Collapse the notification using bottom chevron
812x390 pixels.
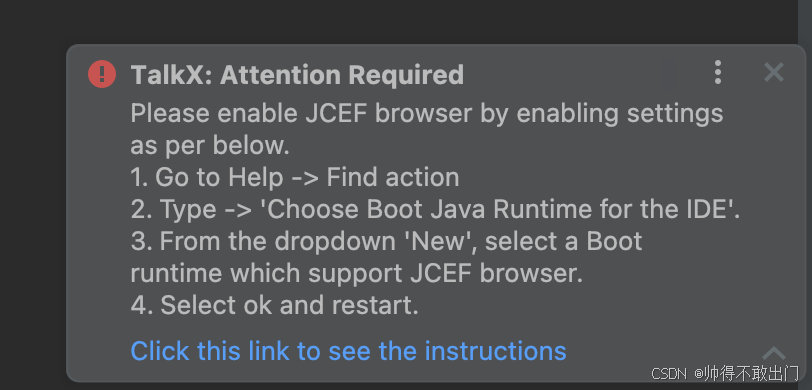[774, 354]
